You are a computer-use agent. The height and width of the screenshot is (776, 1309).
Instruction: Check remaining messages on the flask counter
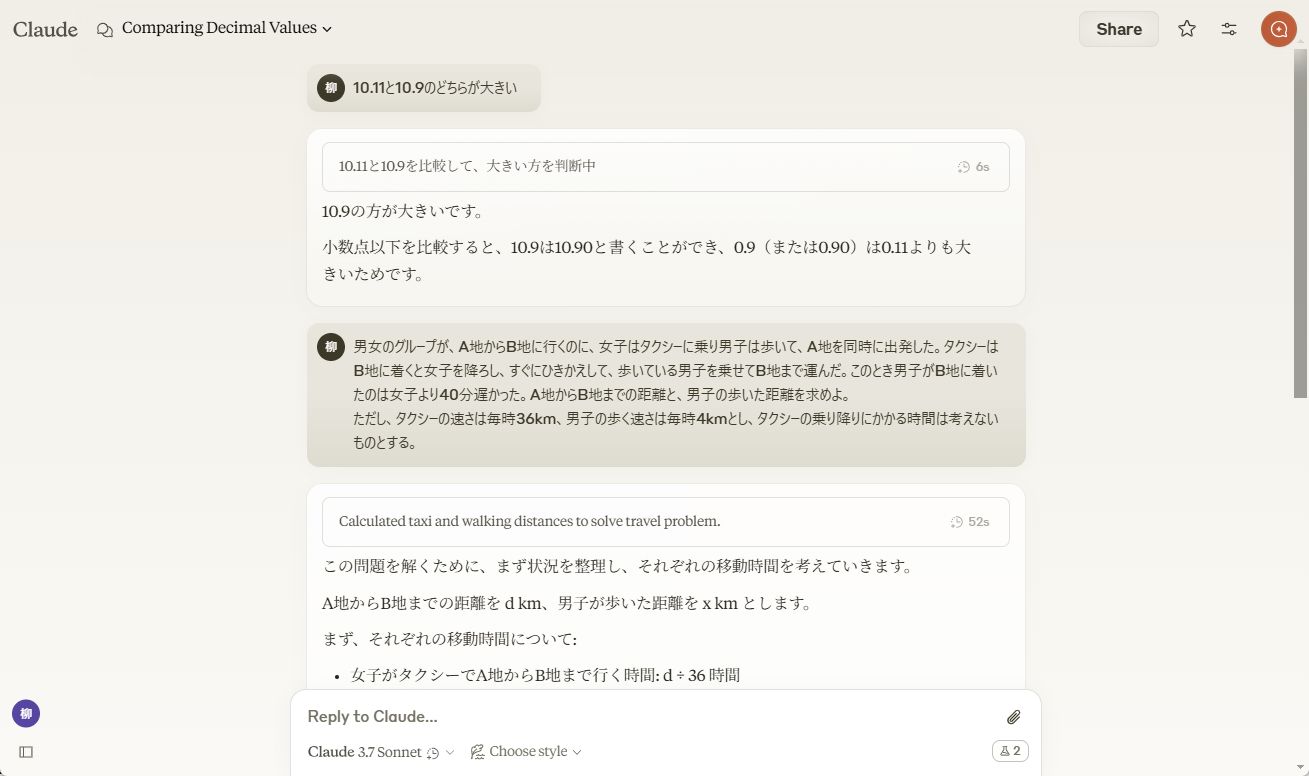(1008, 750)
